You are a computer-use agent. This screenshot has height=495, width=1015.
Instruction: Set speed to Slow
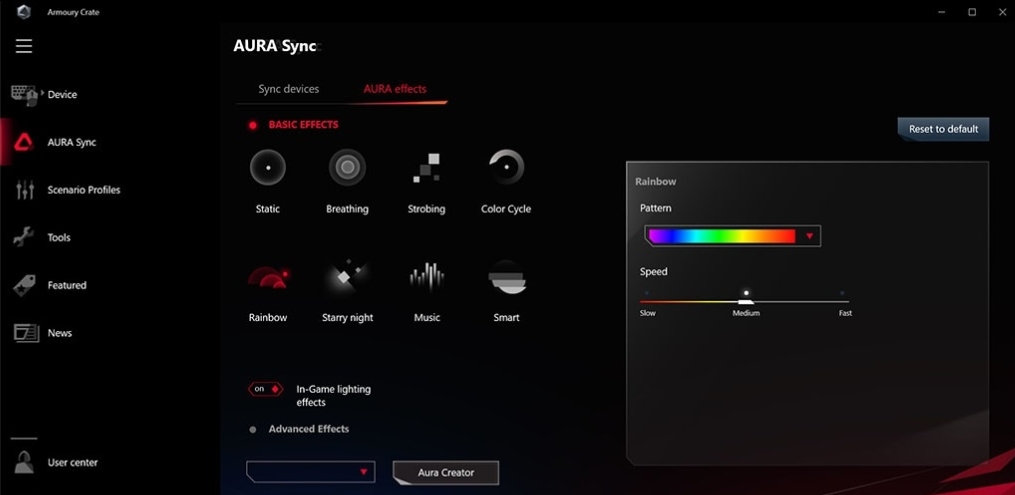(647, 313)
